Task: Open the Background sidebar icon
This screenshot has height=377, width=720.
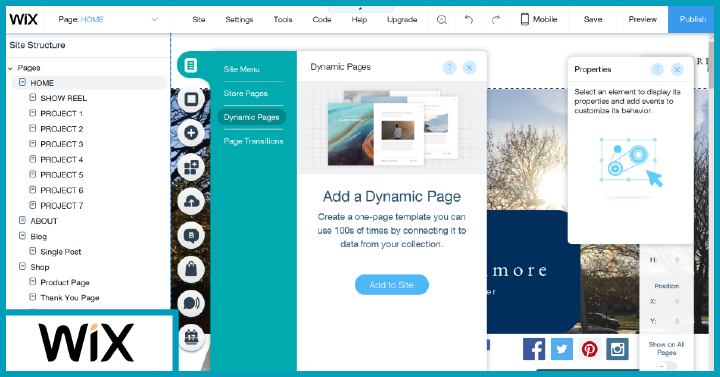Action: 191,99
